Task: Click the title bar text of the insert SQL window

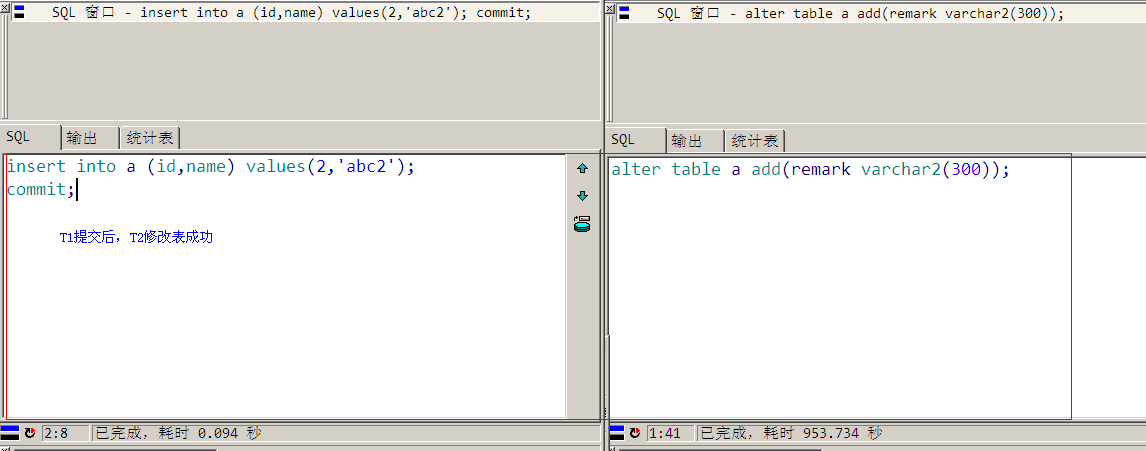Action: tap(292, 13)
